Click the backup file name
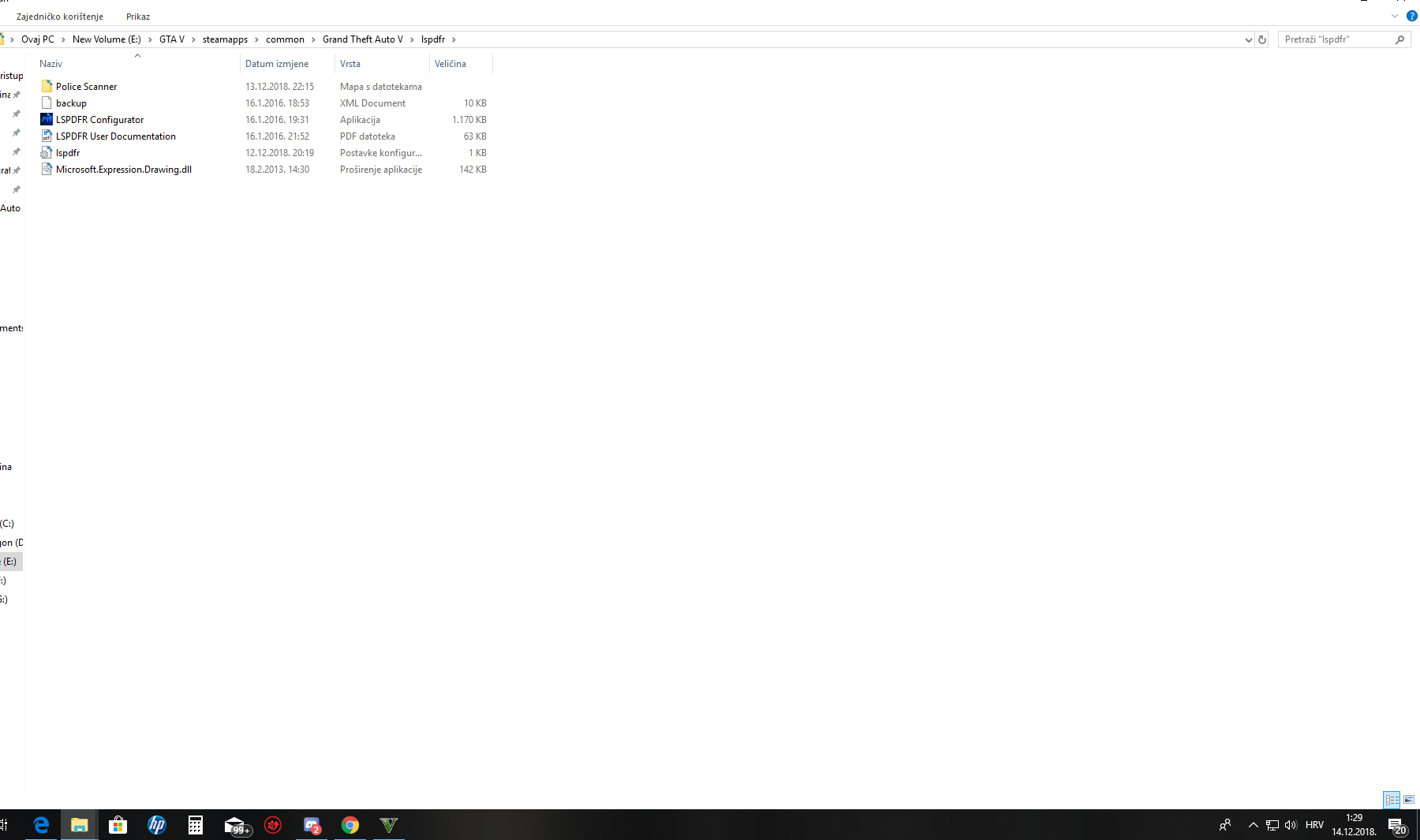 coord(71,103)
